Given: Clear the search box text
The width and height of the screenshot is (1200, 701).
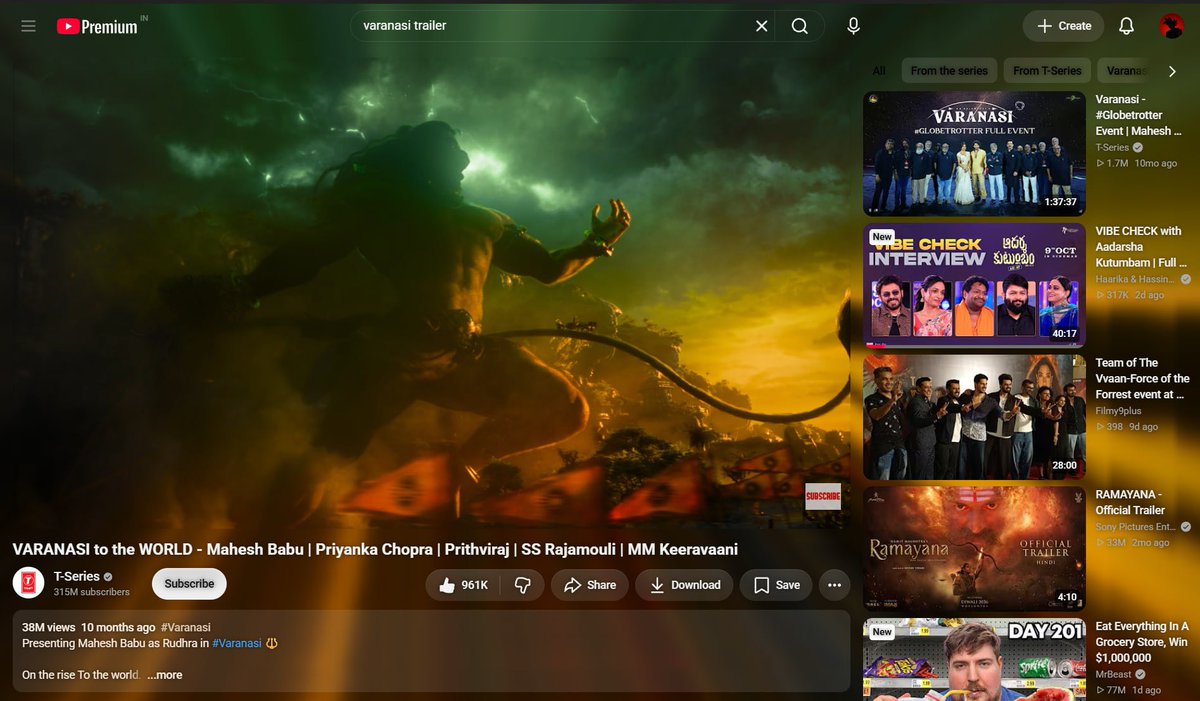Looking at the screenshot, I should (762, 26).
